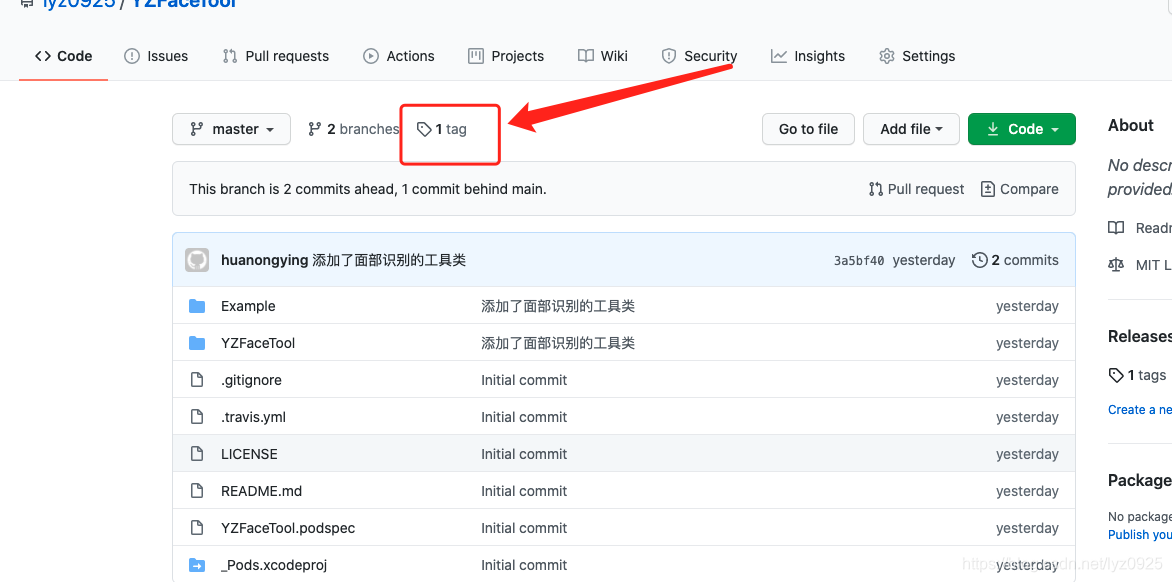Image resolution: width=1172 pixels, height=582 pixels.
Task: Click the .travis.yml file icon
Action: tap(197, 417)
